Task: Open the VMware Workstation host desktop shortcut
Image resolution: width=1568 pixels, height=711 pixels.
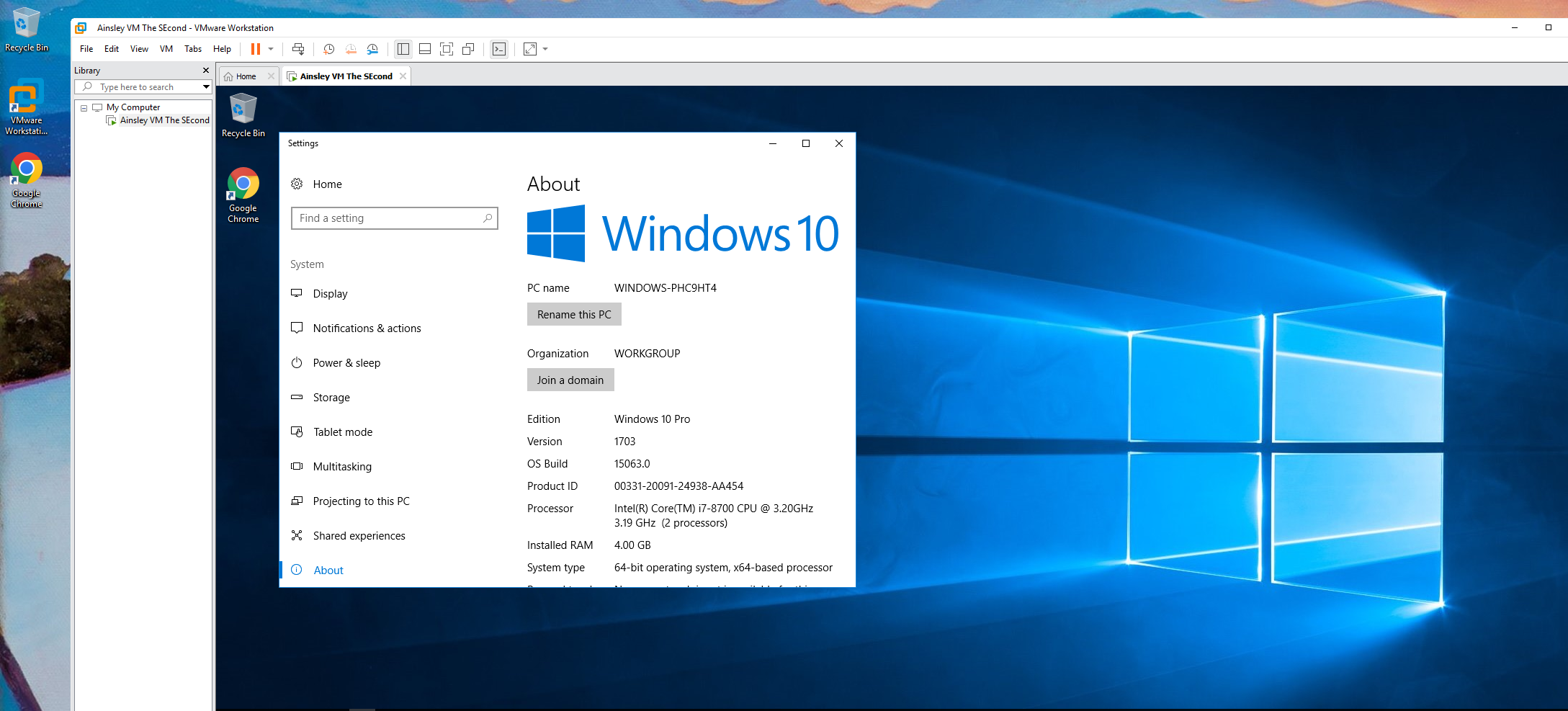Action: [x=27, y=107]
